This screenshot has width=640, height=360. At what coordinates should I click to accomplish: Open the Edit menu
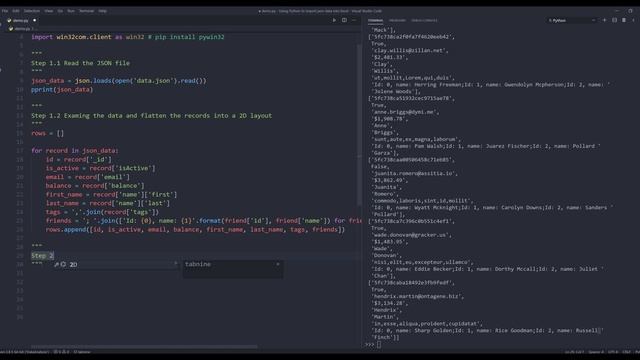(x=16, y=11)
